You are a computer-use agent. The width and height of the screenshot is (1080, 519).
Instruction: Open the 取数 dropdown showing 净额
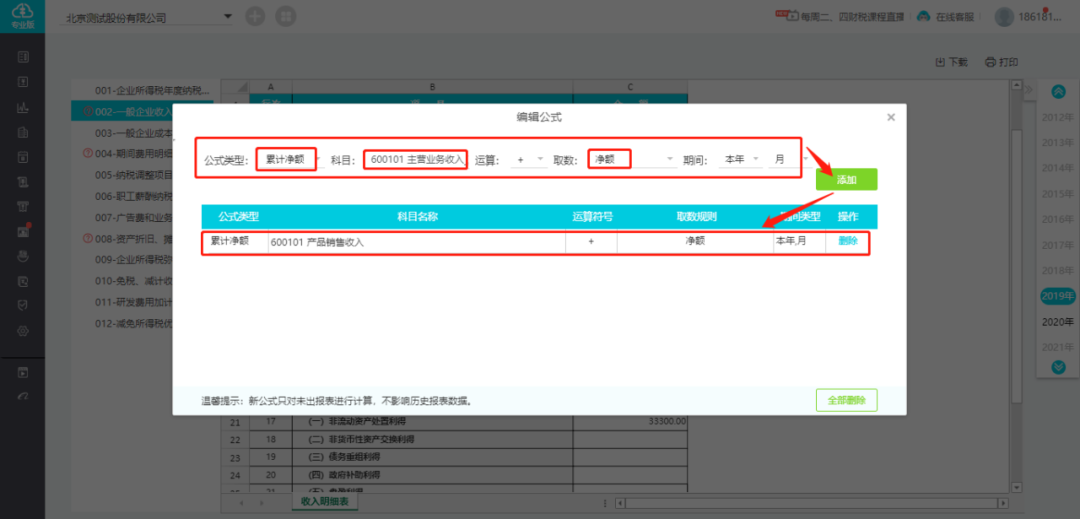pyautogui.click(x=632, y=160)
